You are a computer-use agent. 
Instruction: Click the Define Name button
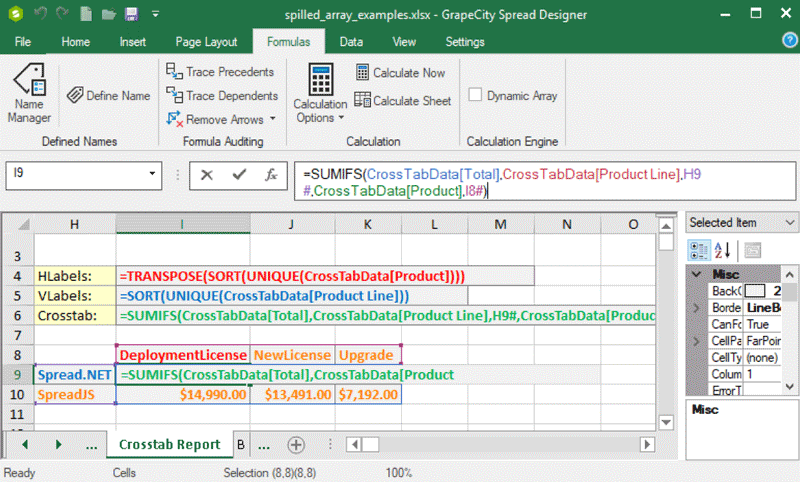coord(108,96)
